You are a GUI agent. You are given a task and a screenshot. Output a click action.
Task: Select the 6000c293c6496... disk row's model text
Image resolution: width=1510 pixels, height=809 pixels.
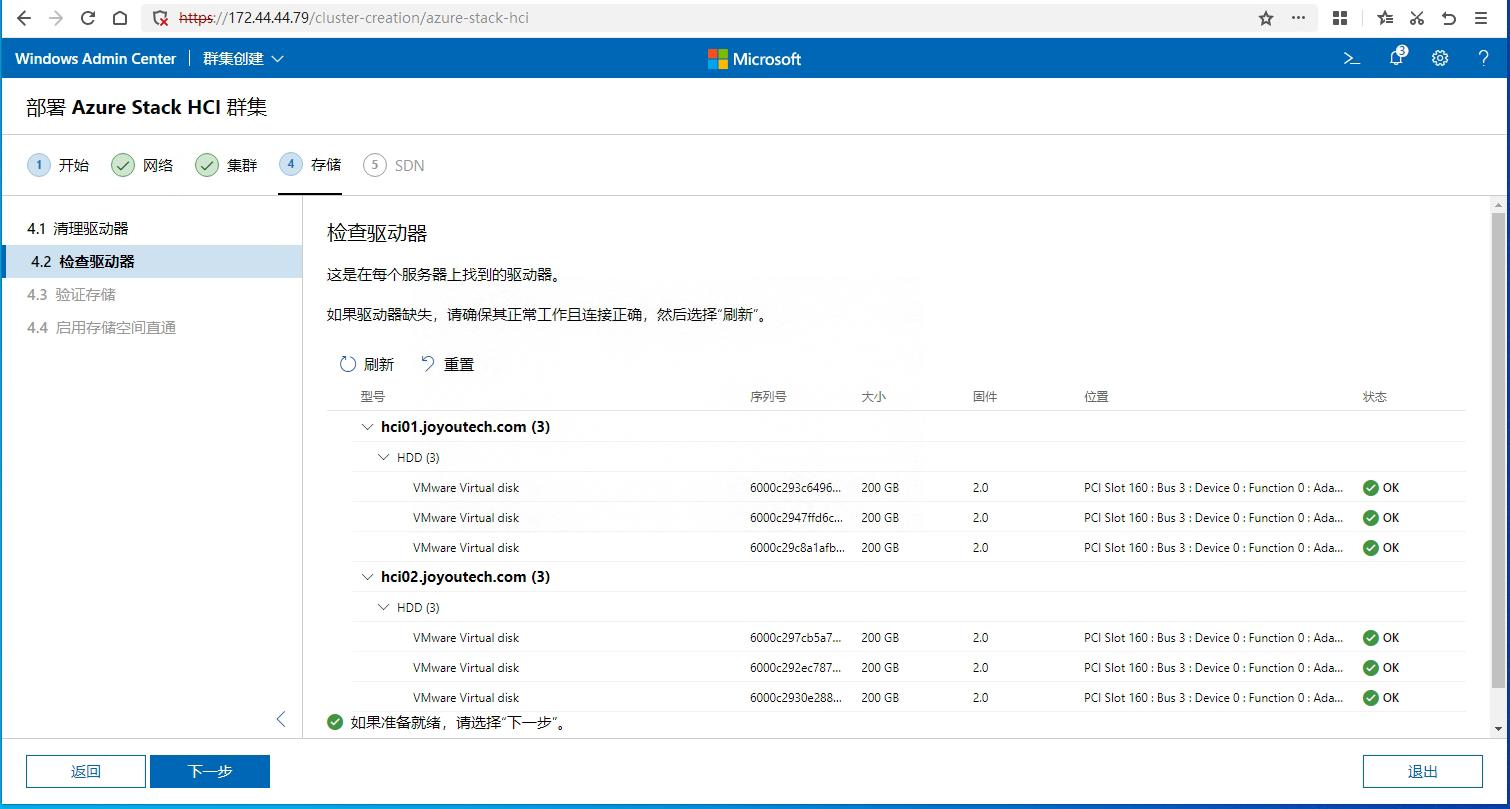coord(466,488)
